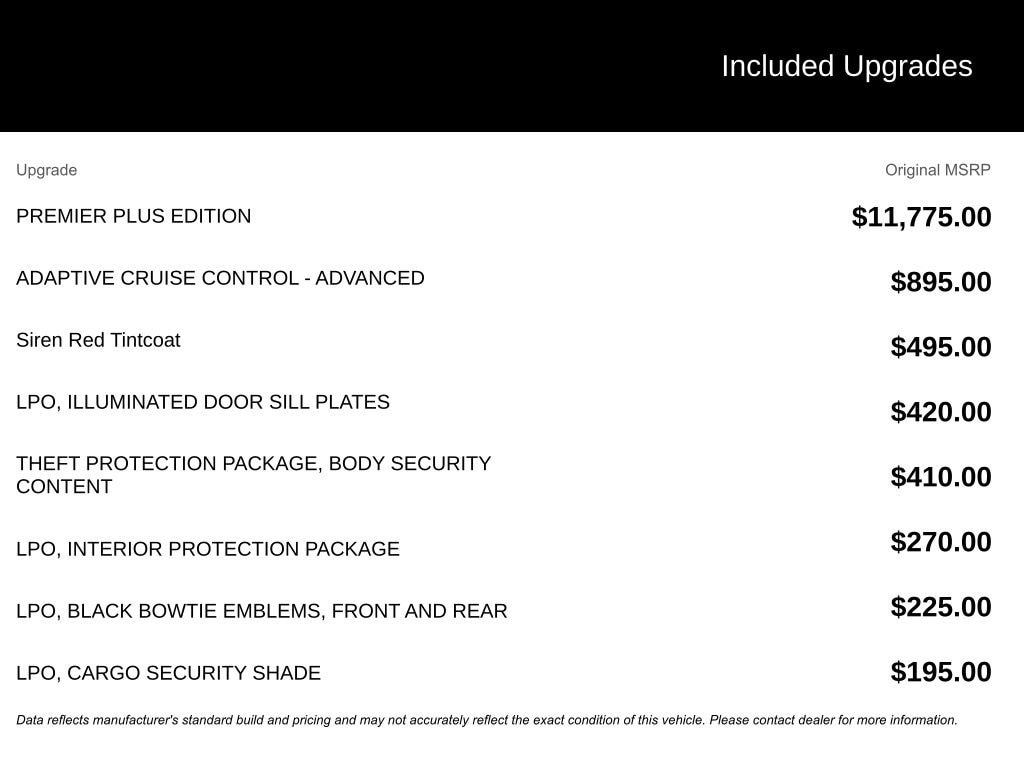This screenshot has width=1024, height=768.
Task: Select LPO, BLACK BOWTIE EMBLEMS upgrade
Action: 262,611
